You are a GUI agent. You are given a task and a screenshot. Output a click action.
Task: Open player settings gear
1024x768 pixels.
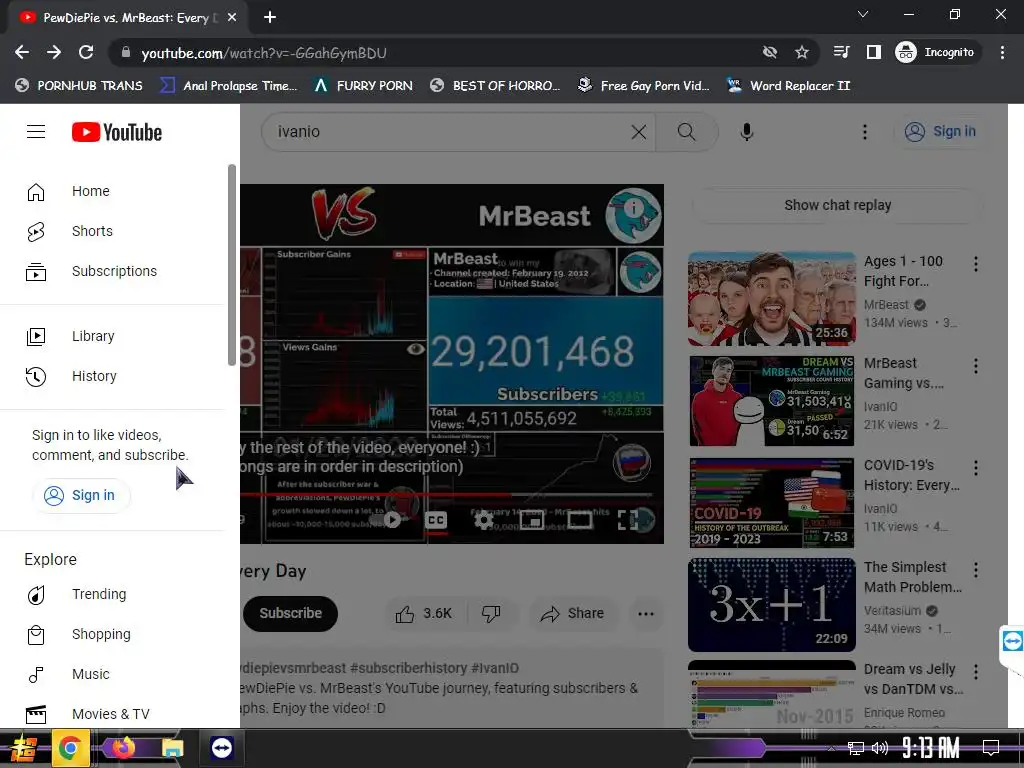(x=484, y=520)
